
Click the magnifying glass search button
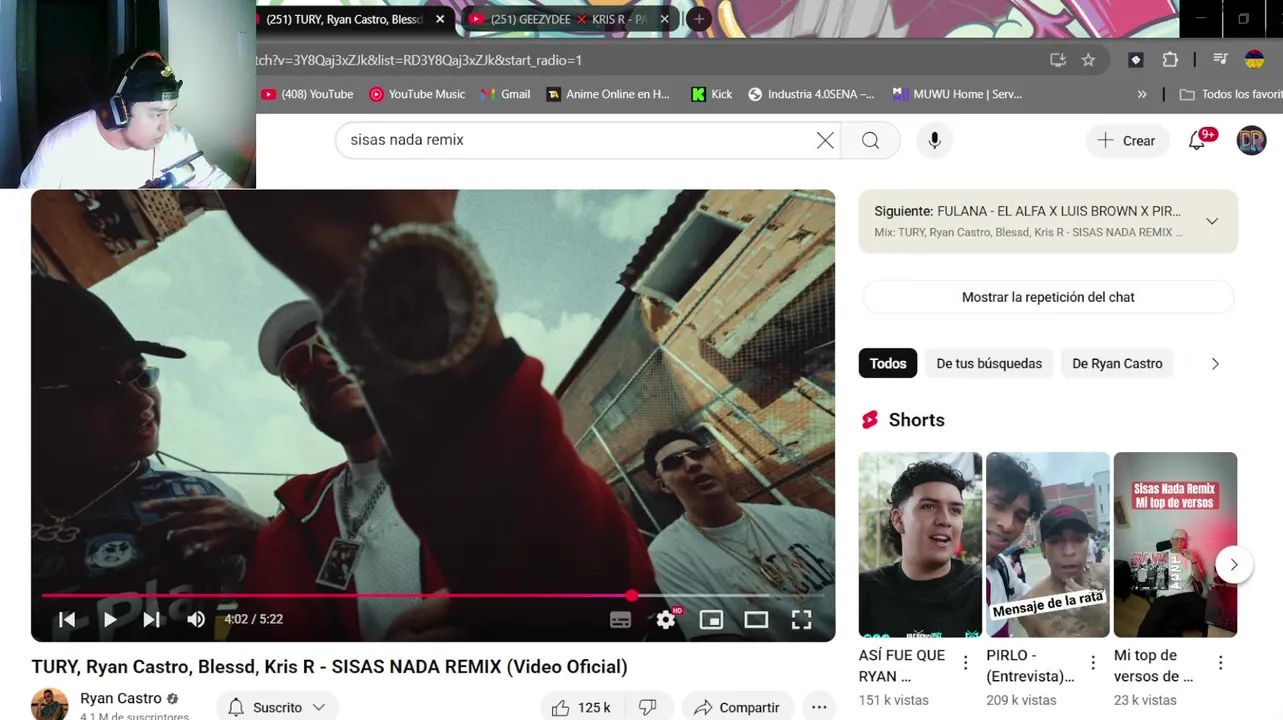tap(870, 140)
